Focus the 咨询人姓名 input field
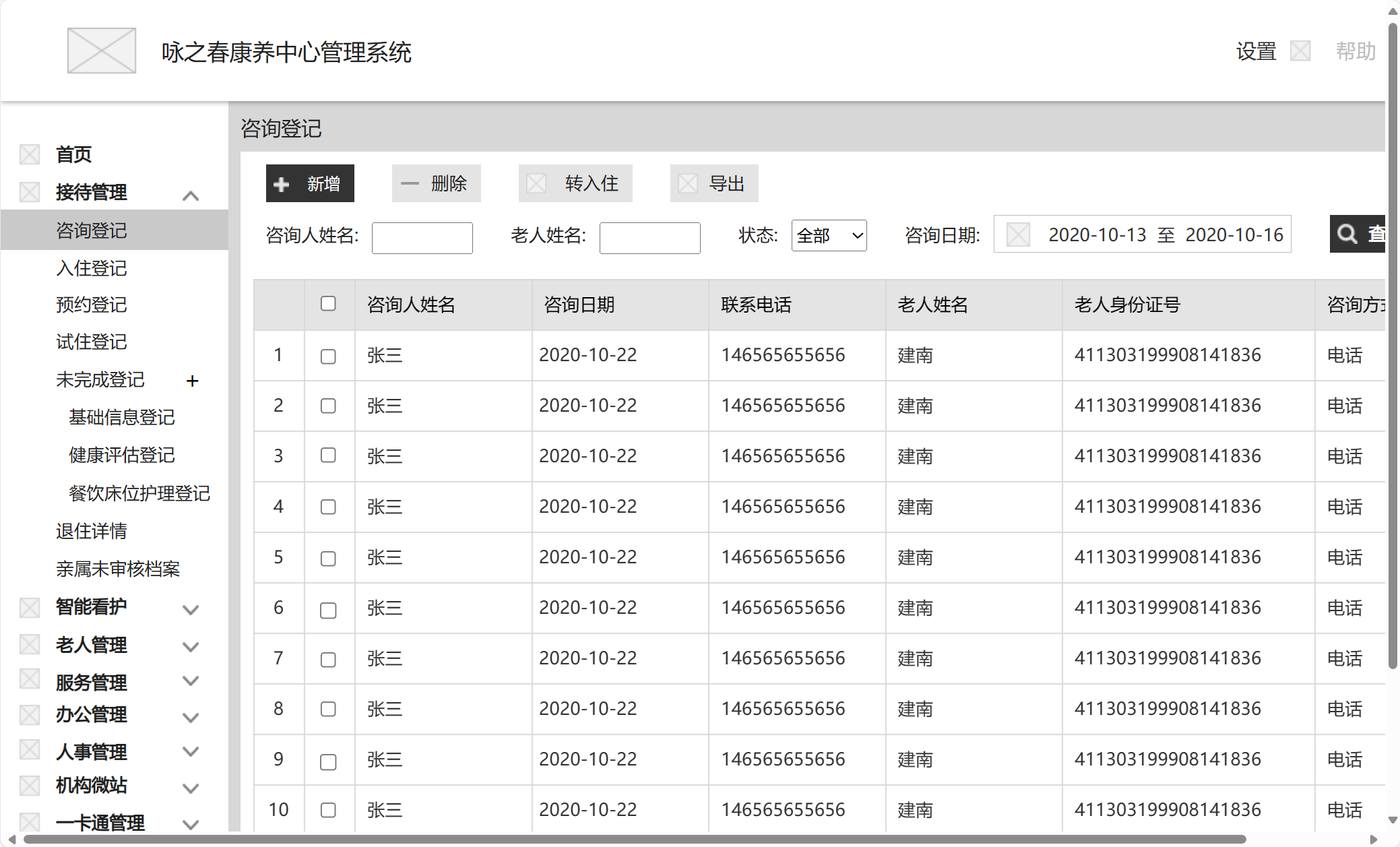 coord(422,237)
